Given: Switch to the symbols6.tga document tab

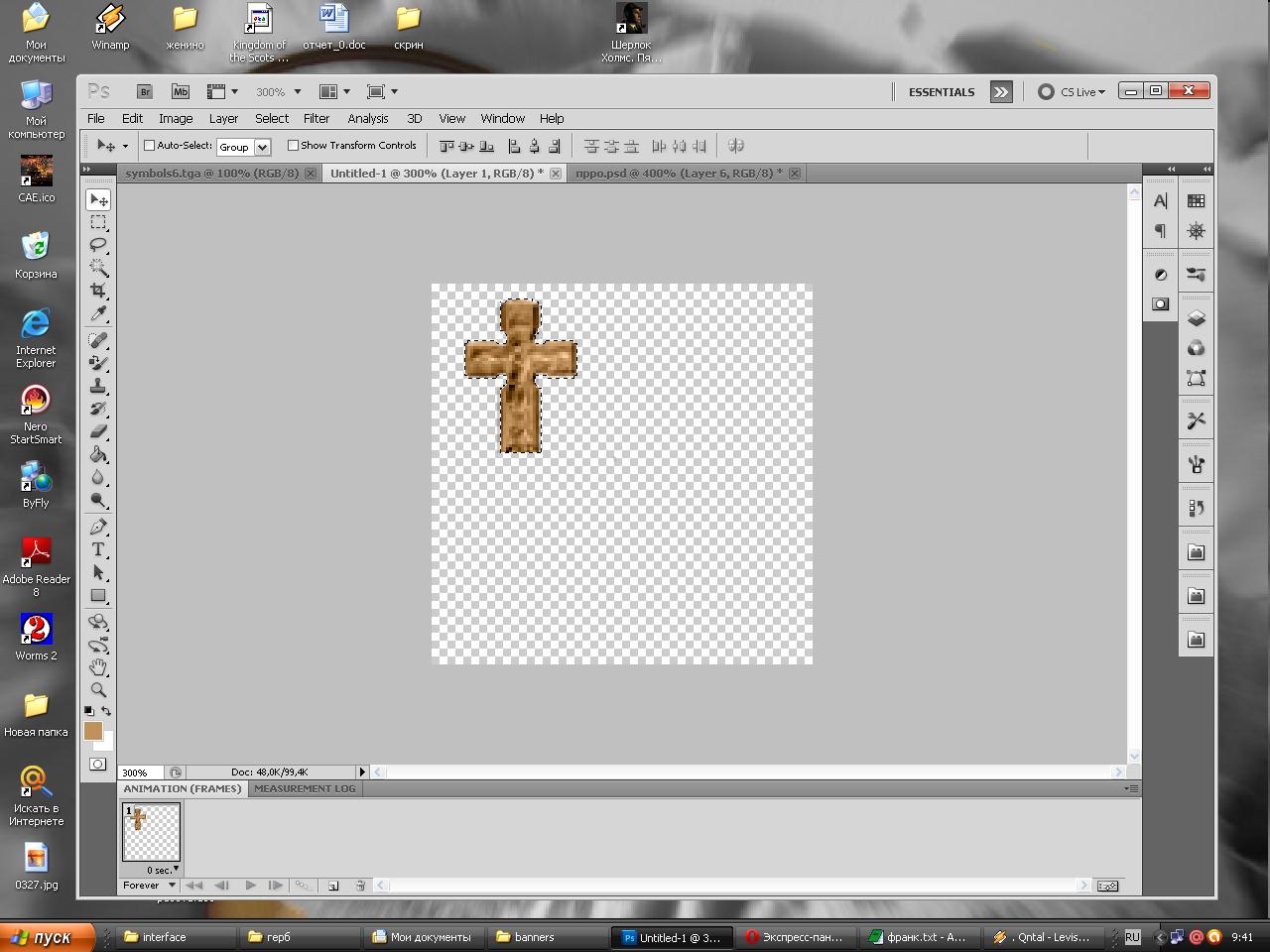Looking at the screenshot, I should click(210, 174).
